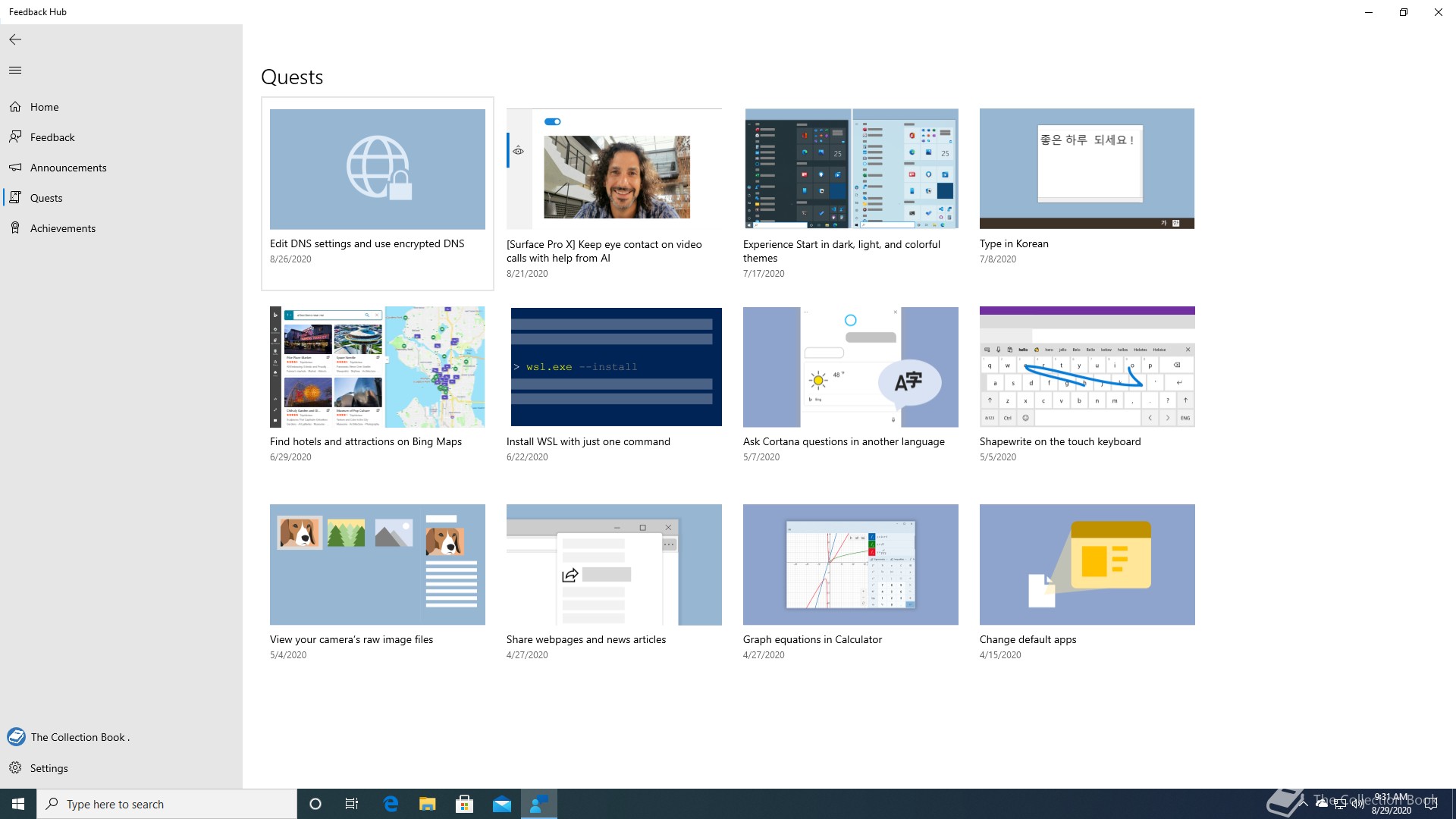Click the 'Type in Korean' title
The height and width of the screenshot is (819, 1456).
click(x=1014, y=243)
